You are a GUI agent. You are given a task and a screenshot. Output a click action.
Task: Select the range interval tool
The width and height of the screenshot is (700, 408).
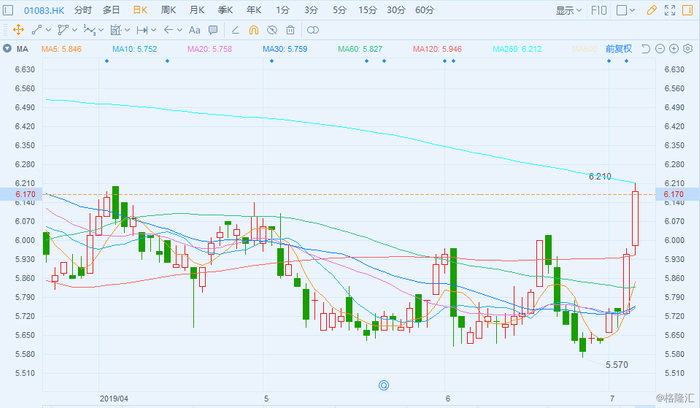click(x=142, y=30)
